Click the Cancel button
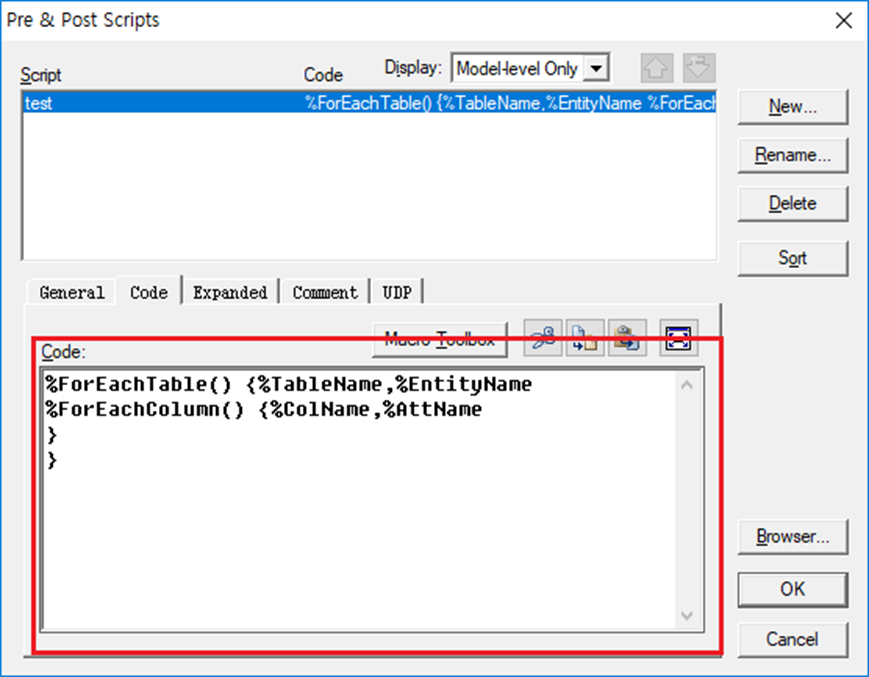 793,639
